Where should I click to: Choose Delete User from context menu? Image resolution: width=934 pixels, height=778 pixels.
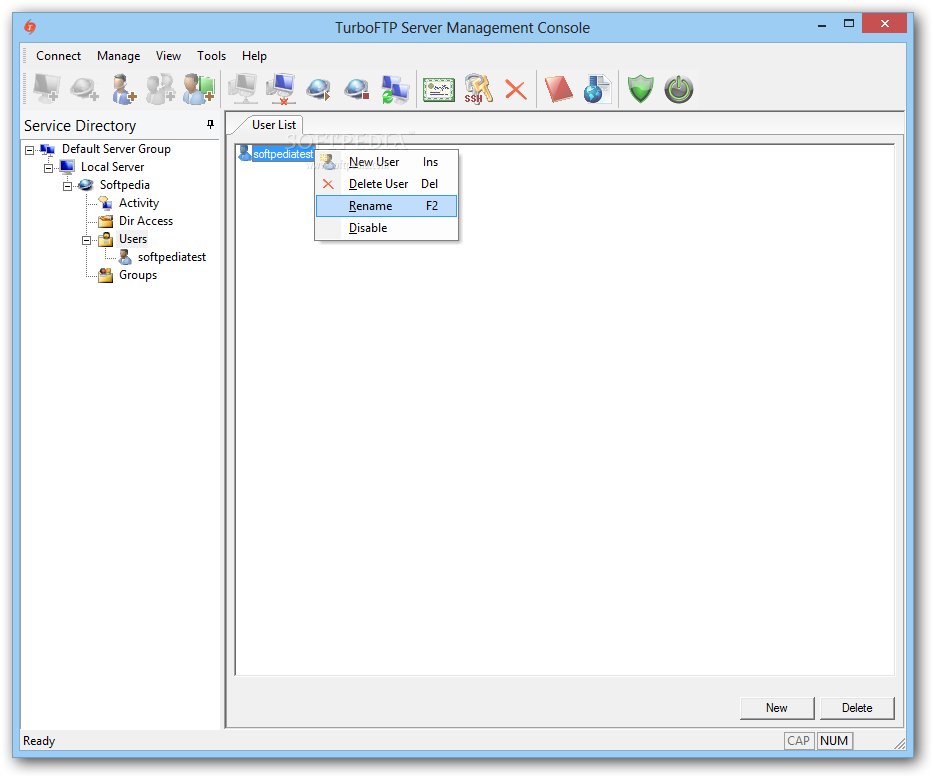pyautogui.click(x=387, y=184)
